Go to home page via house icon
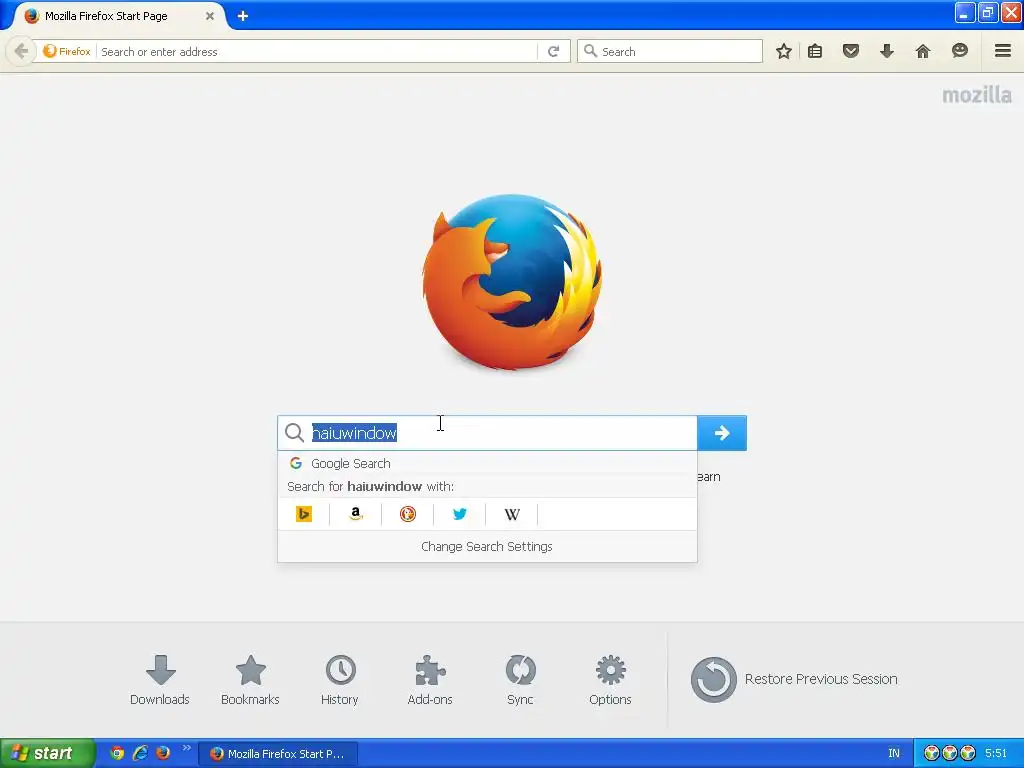The height and width of the screenshot is (768, 1024). pyautogui.click(x=922, y=51)
